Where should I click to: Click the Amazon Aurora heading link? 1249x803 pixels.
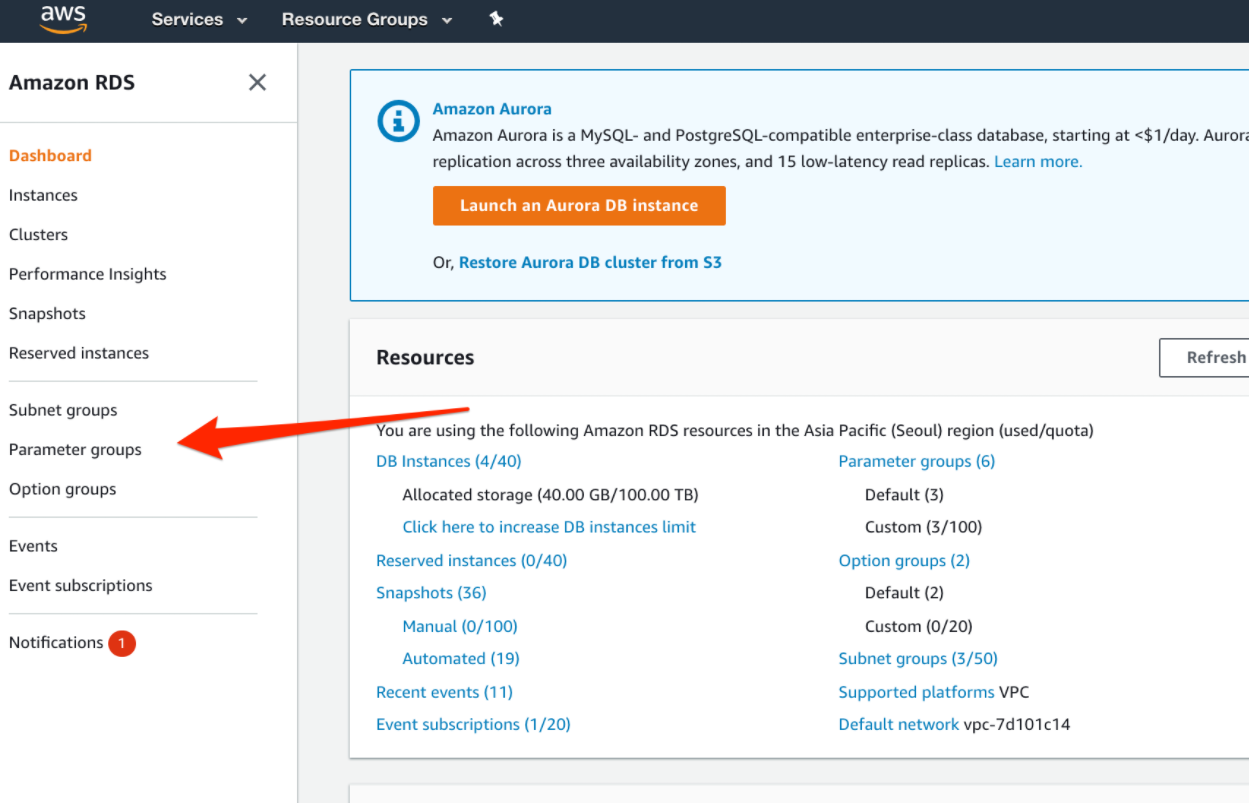tap(492, 109)
